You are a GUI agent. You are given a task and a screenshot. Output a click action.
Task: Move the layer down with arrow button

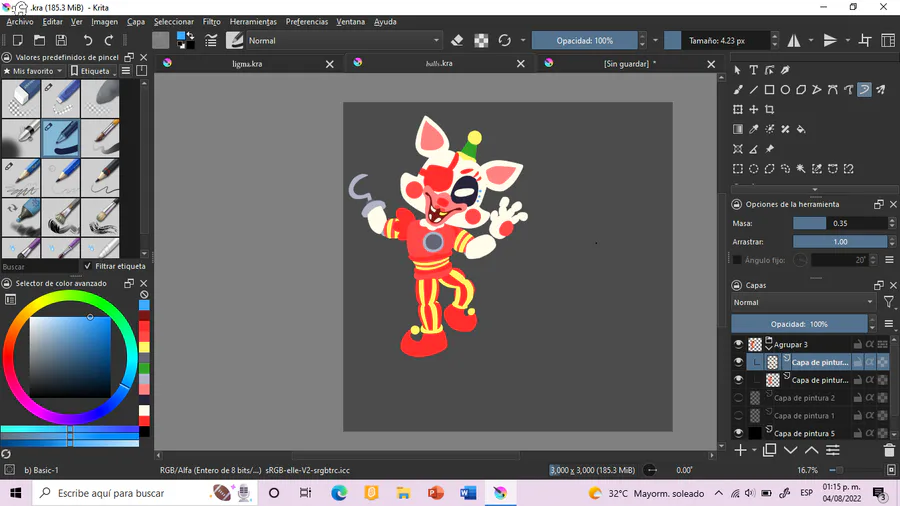pos(790,450)
